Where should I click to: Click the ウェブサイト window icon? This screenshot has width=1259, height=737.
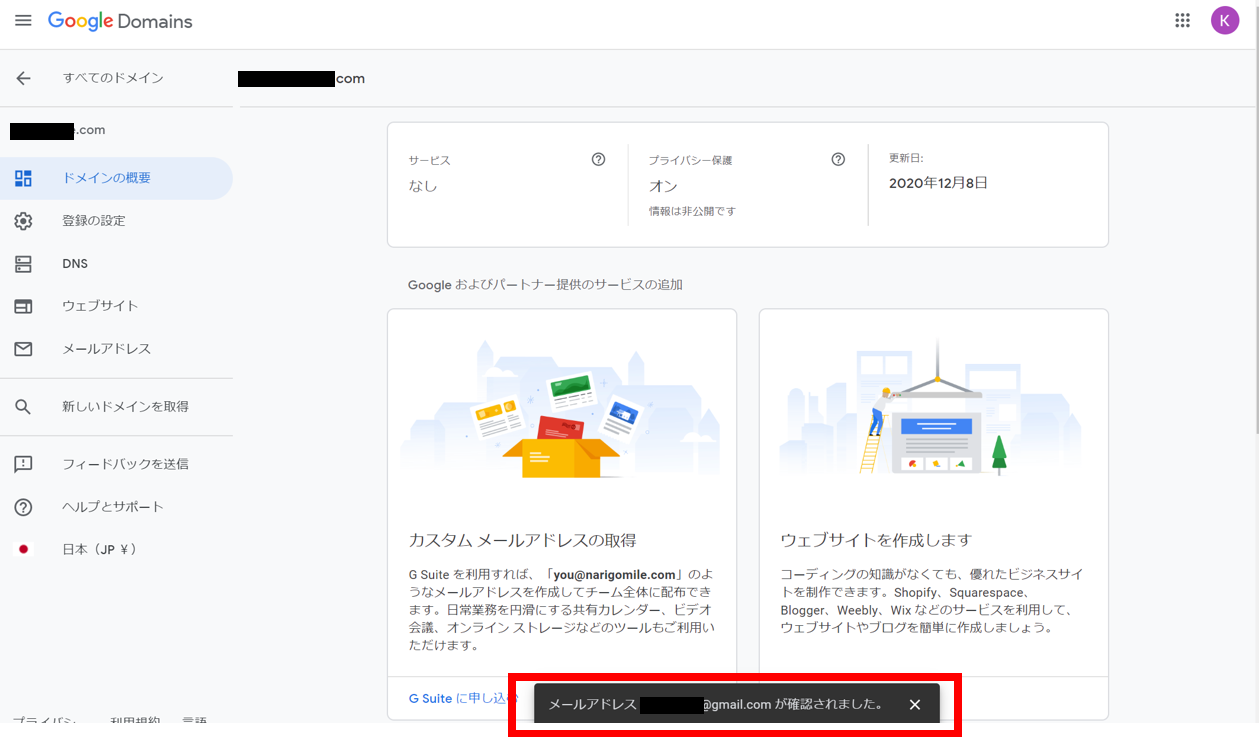(x=23, y=306)
